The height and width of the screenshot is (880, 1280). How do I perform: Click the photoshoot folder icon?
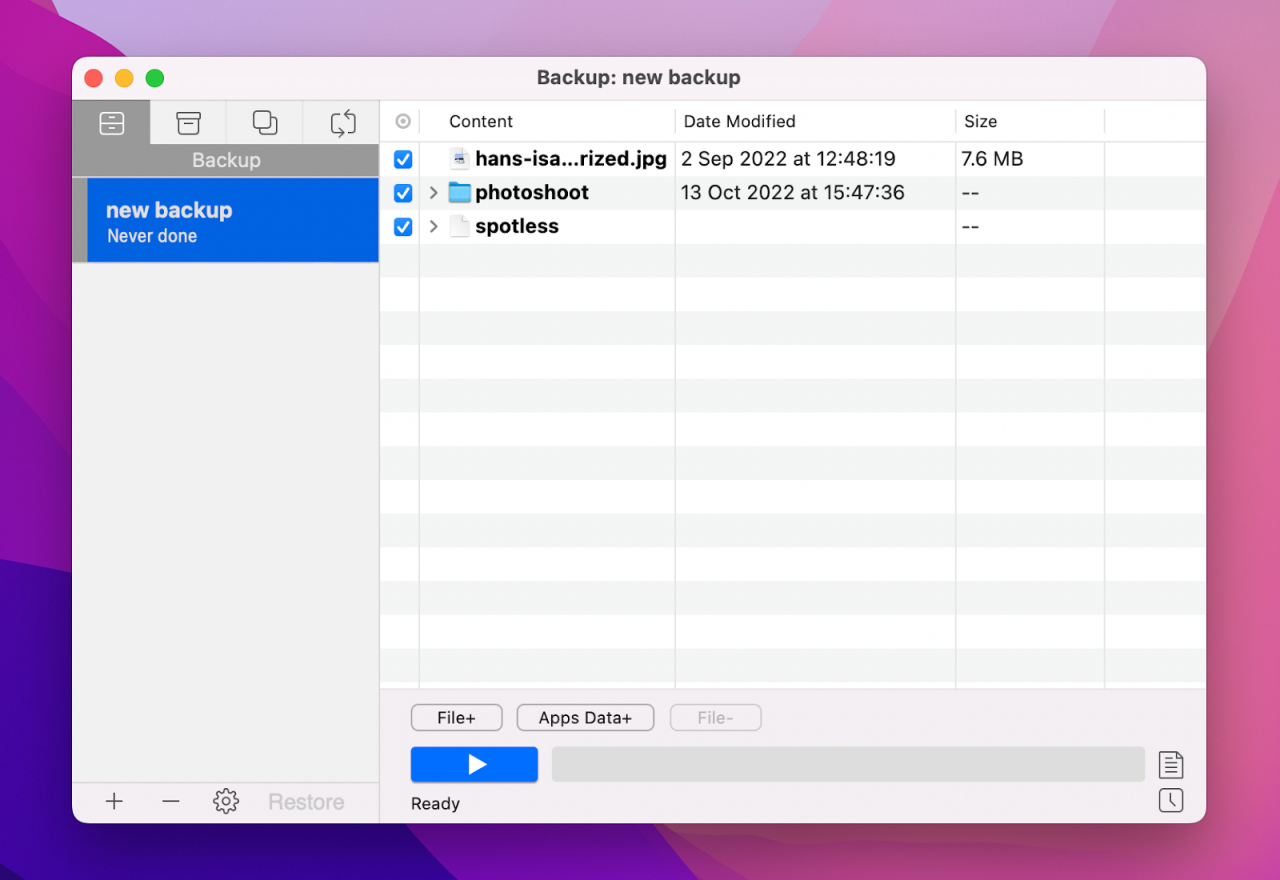click(459, 193)
